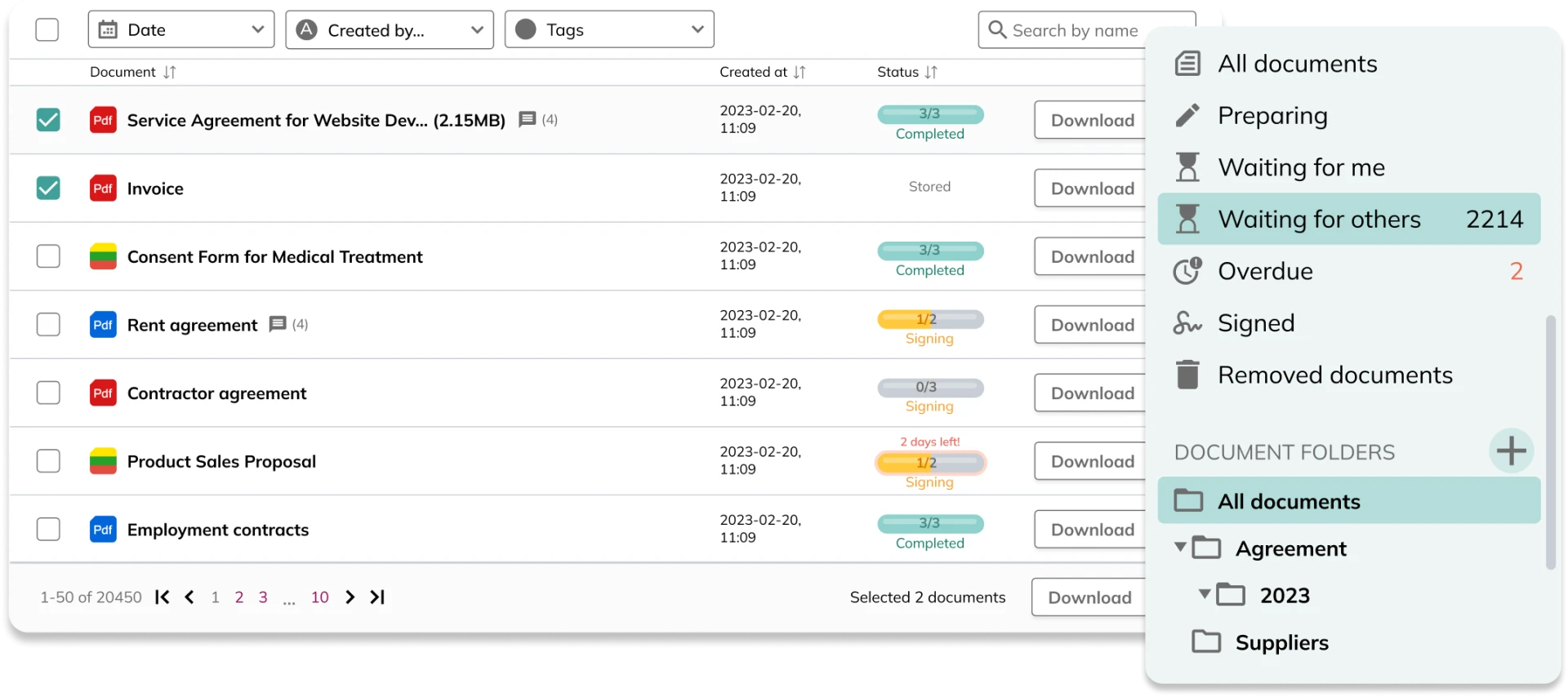Click the 1/2 progress bar of Product Sales Proposal
Screen dimensions: 1568x697
[x=930, y=463]
